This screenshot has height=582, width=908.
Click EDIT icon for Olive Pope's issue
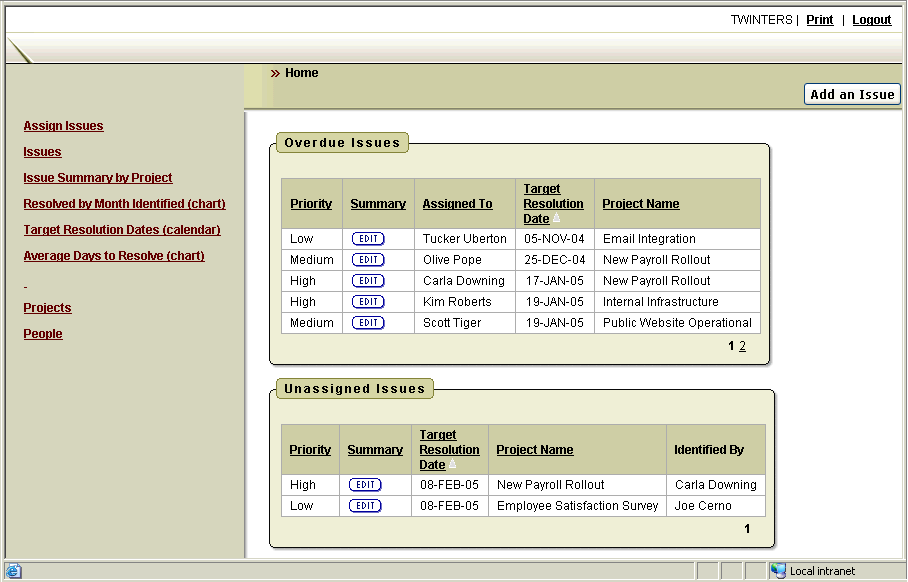pos(368,260)
